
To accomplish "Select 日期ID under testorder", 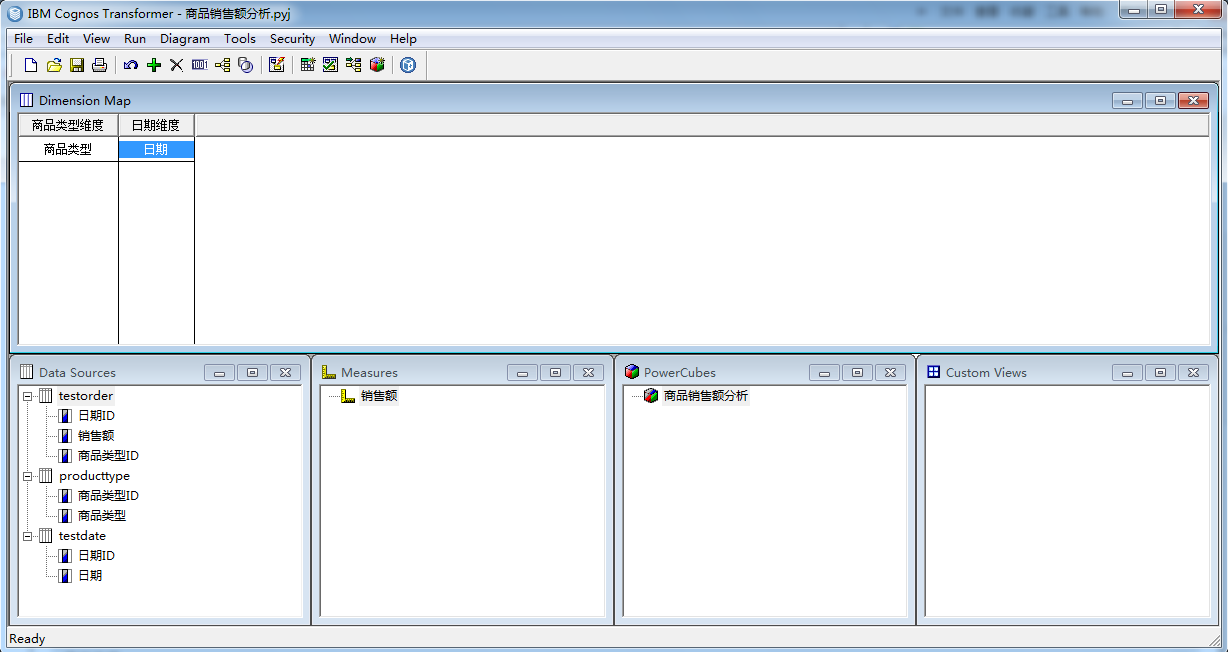I will 97,416.
